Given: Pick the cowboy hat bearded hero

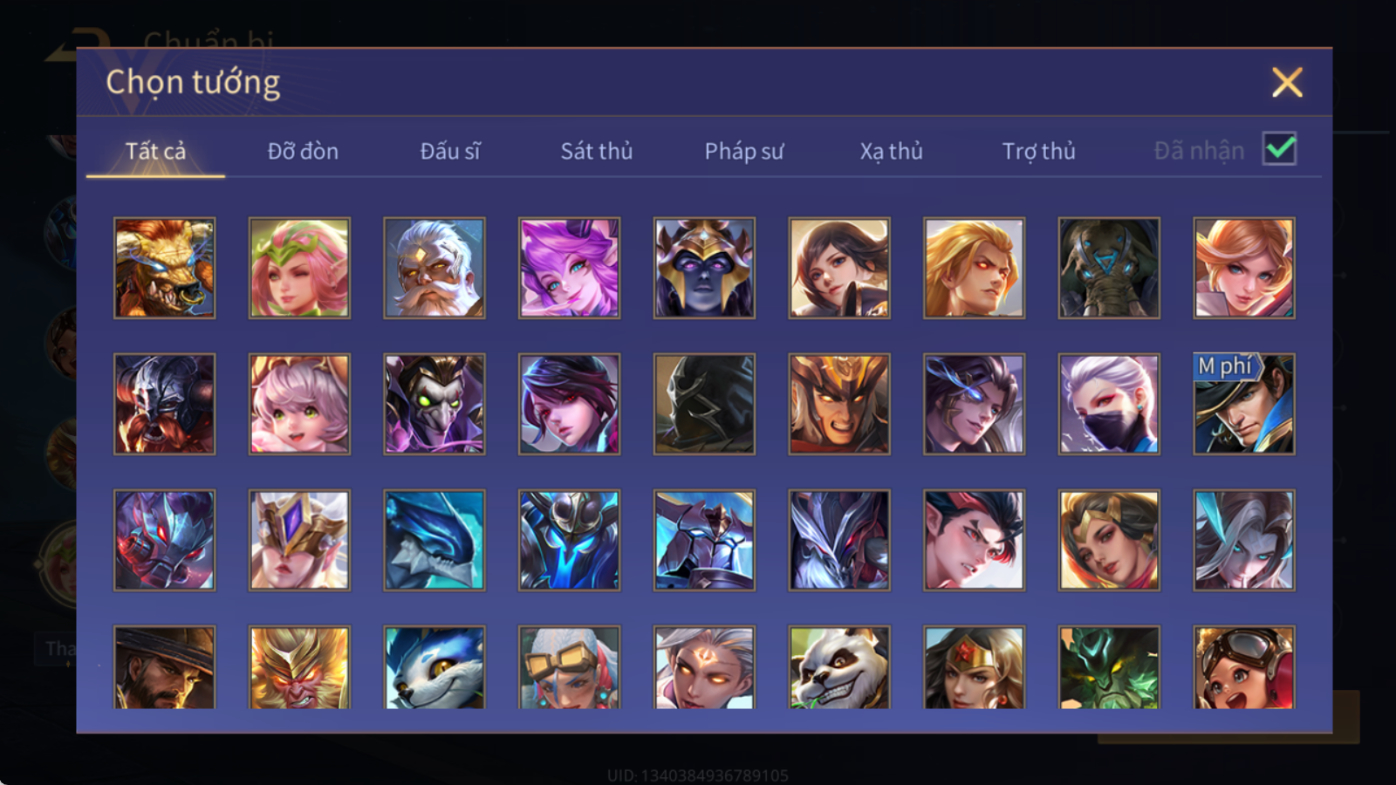Looking at the screenshot, I should tap(164, 668).
